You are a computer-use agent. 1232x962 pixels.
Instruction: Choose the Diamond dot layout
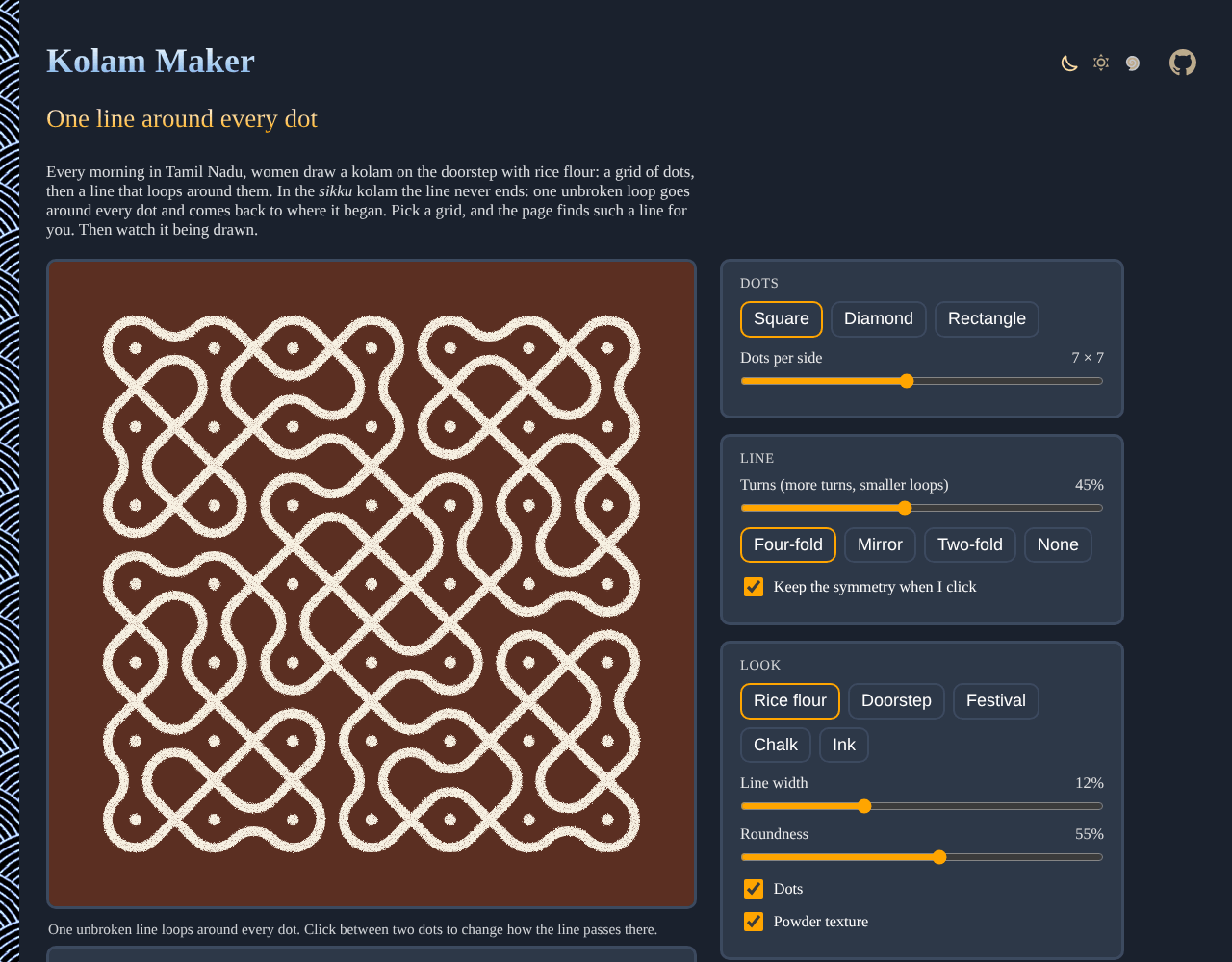coord(879,319)
